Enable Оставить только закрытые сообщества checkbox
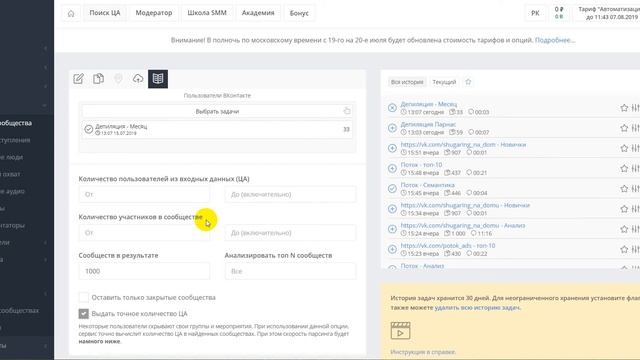The image size is (640, 360). (x=83, y=297)
